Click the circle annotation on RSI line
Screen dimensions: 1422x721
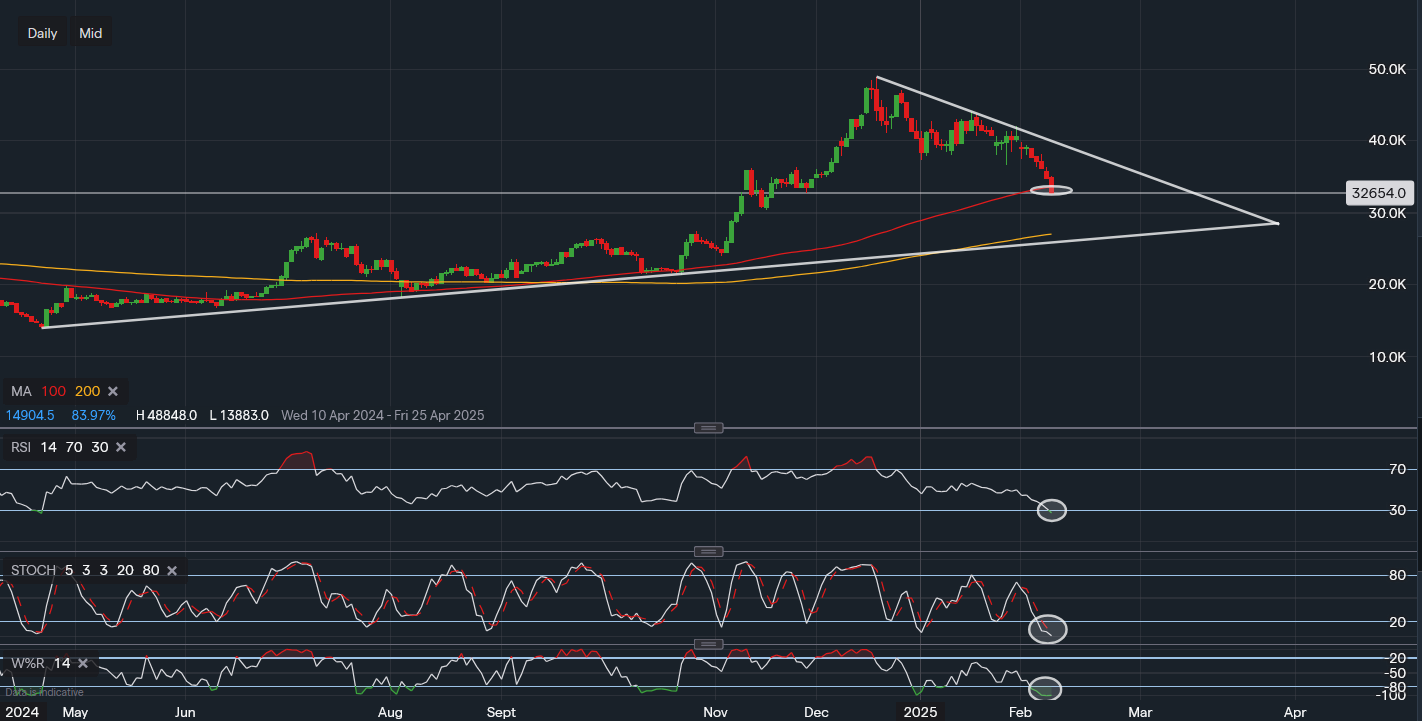1052,509
